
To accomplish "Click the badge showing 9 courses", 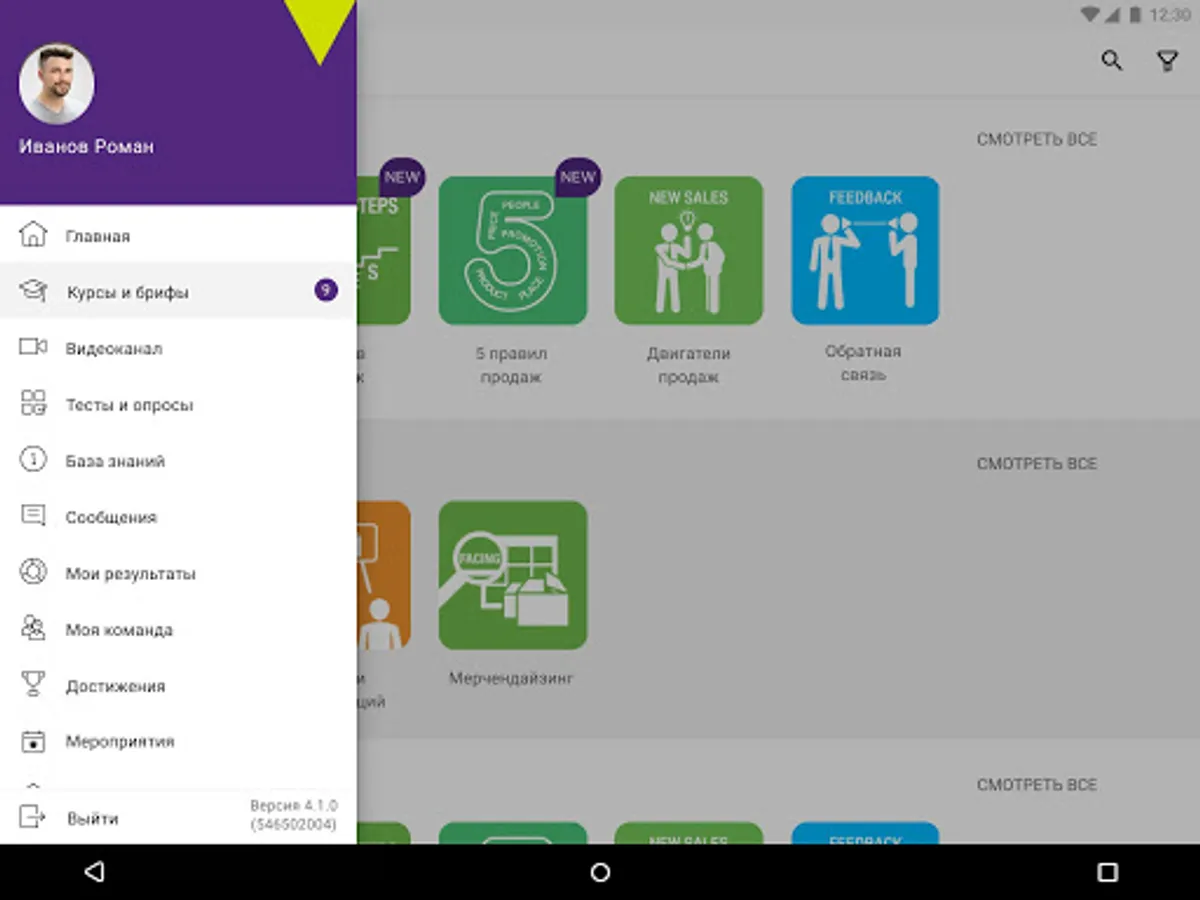I will [x=325, y=291].
